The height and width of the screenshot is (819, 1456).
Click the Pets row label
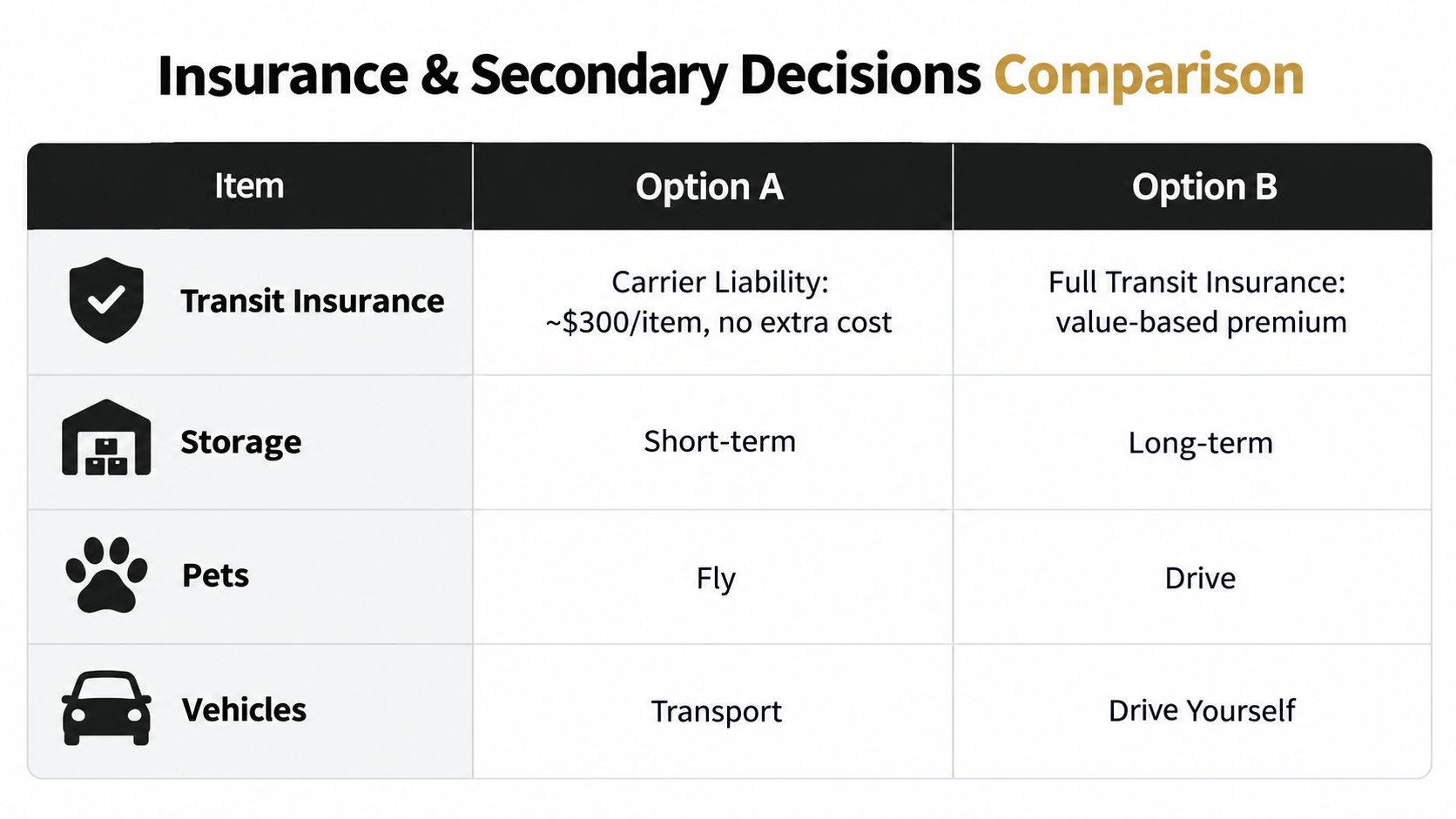point(216,575)
